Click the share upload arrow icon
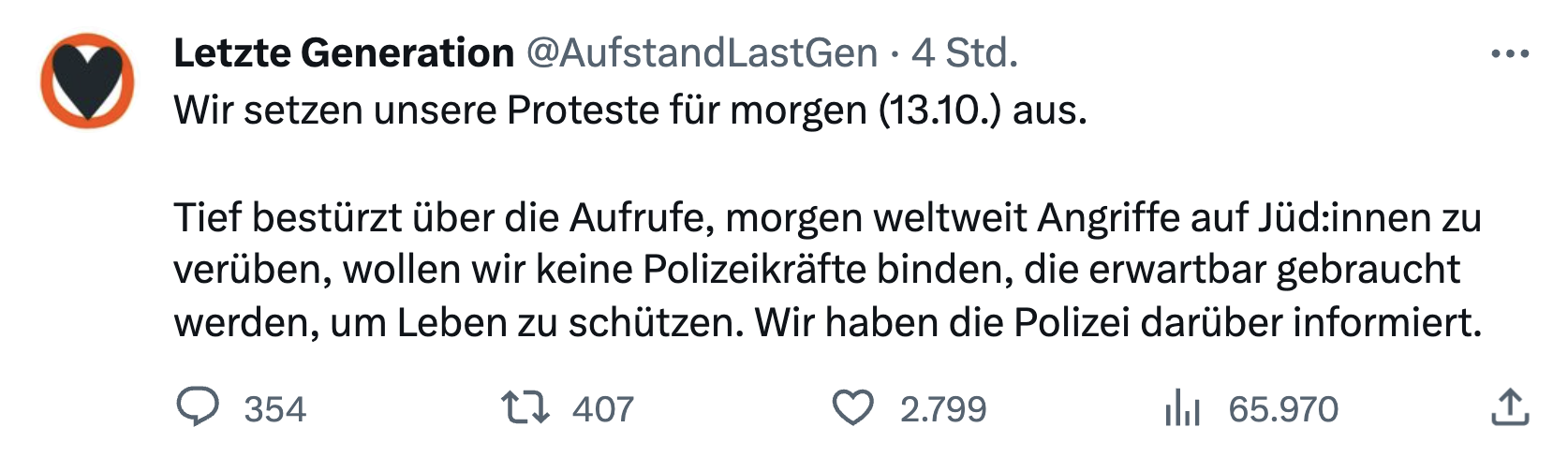 tap(1509, 408)
